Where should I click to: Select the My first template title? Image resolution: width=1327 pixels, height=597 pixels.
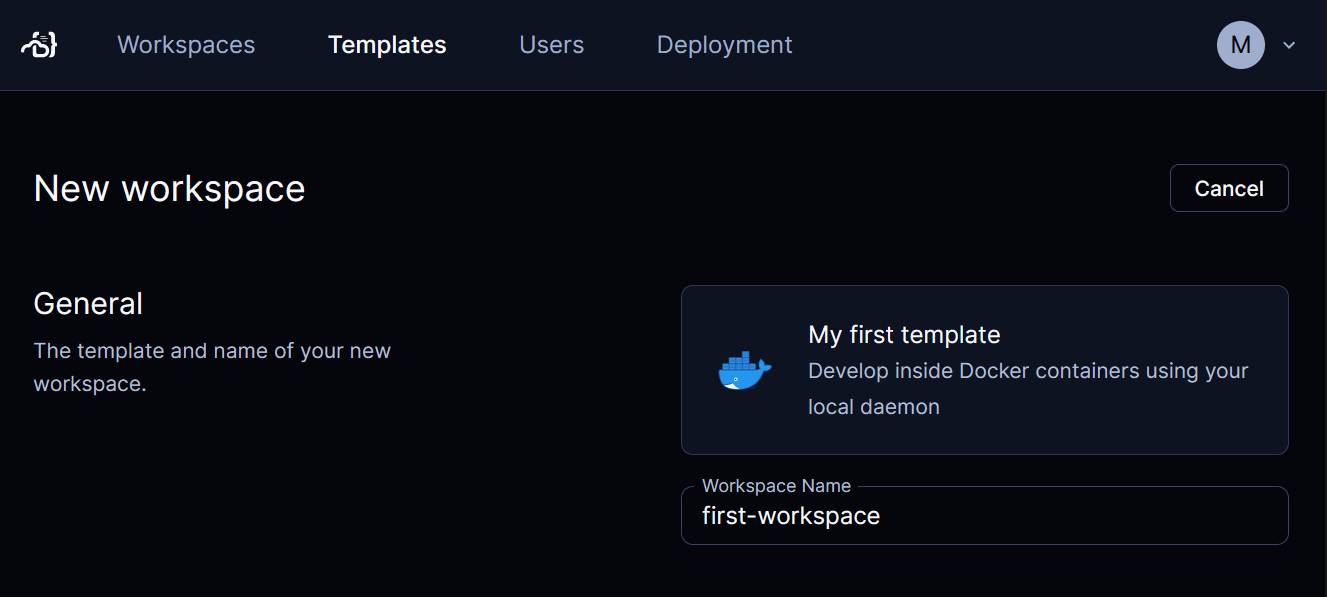tap(904, 334)
